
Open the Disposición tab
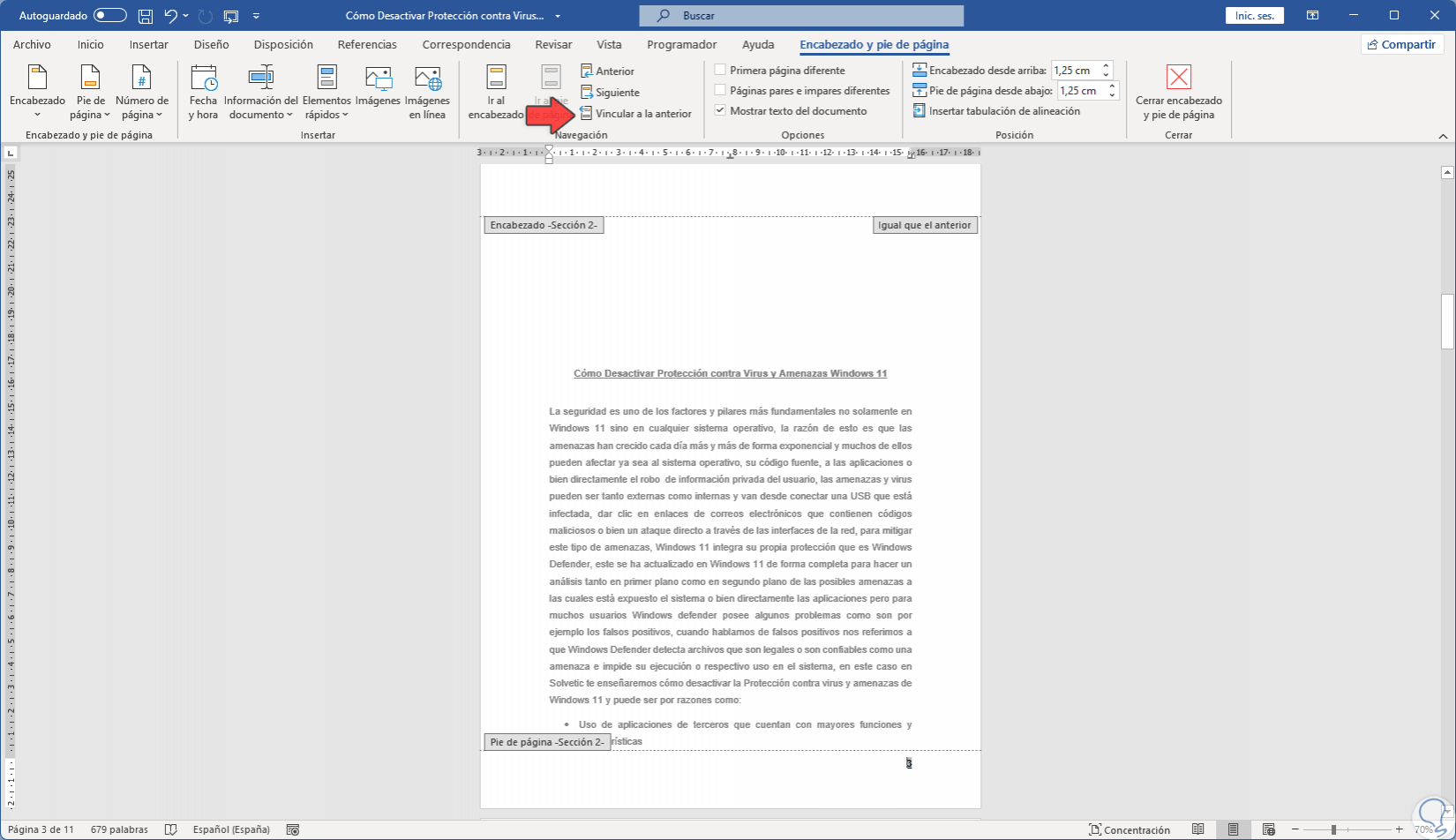[x=283, y=44]
